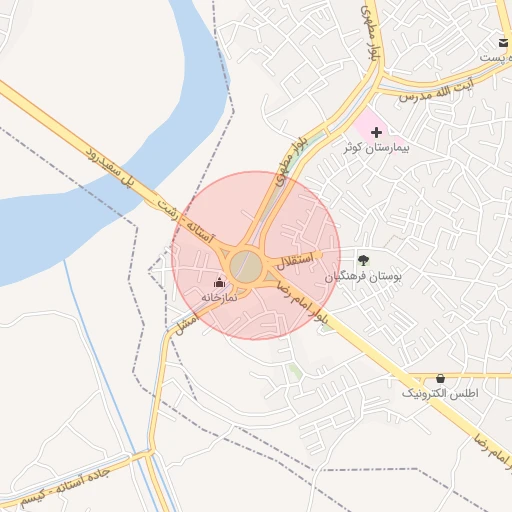Click the آستانه - رشت road label

pos(184,221)
